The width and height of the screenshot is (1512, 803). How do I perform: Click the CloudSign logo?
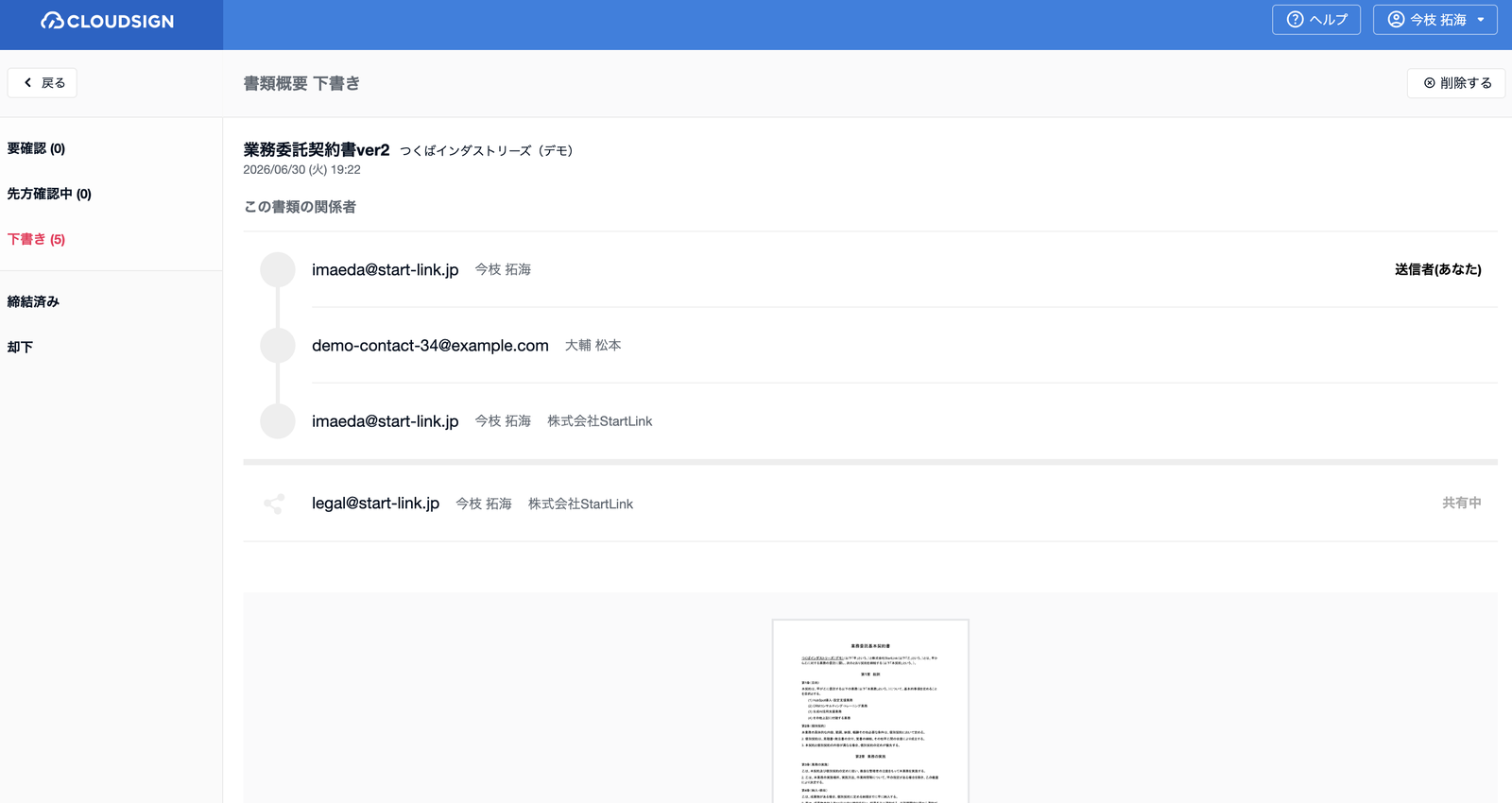tap(108, 21)
